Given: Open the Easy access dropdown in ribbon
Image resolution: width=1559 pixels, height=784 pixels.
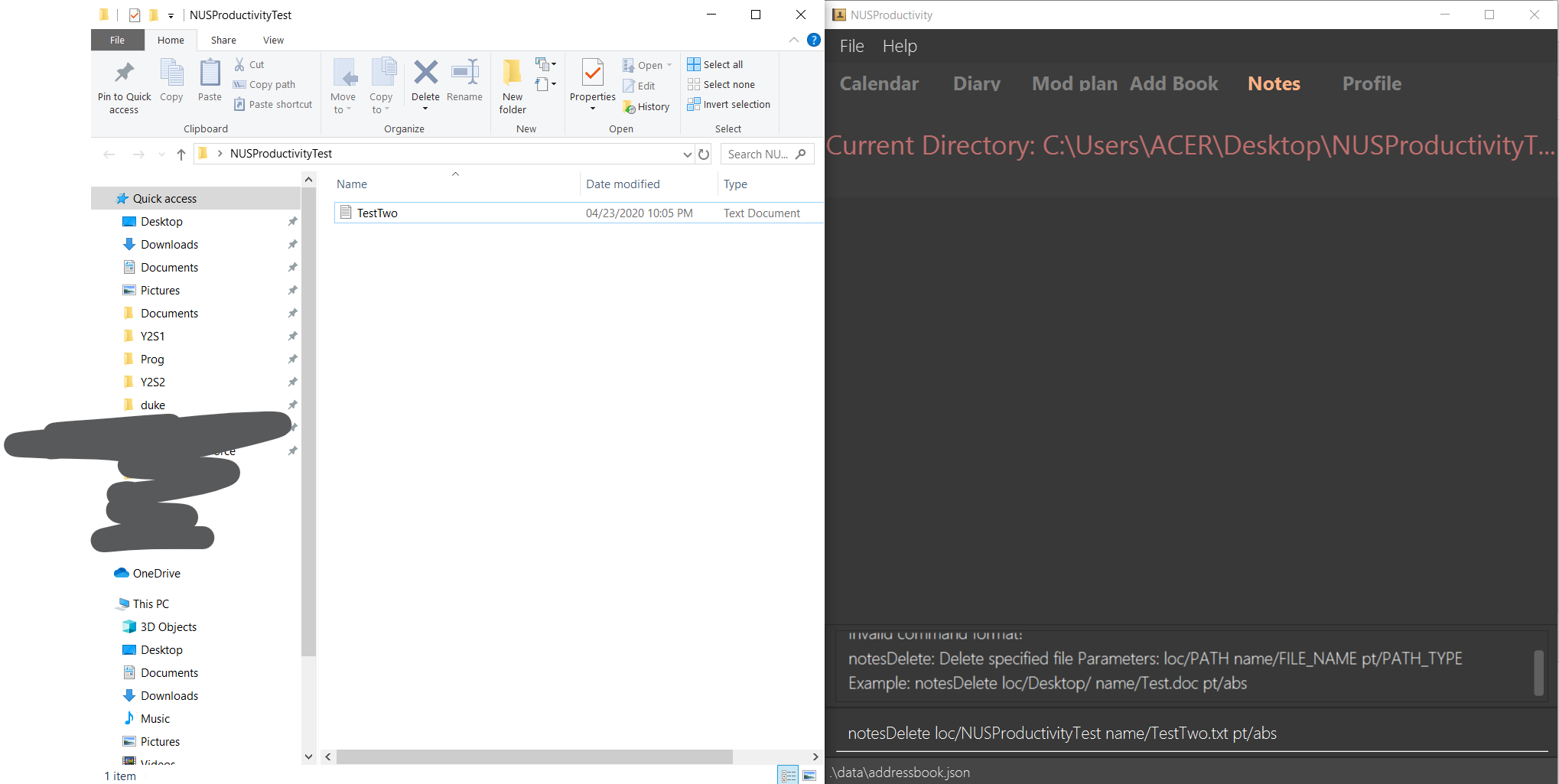Looking at the screenshot, I should coord(545,84).
